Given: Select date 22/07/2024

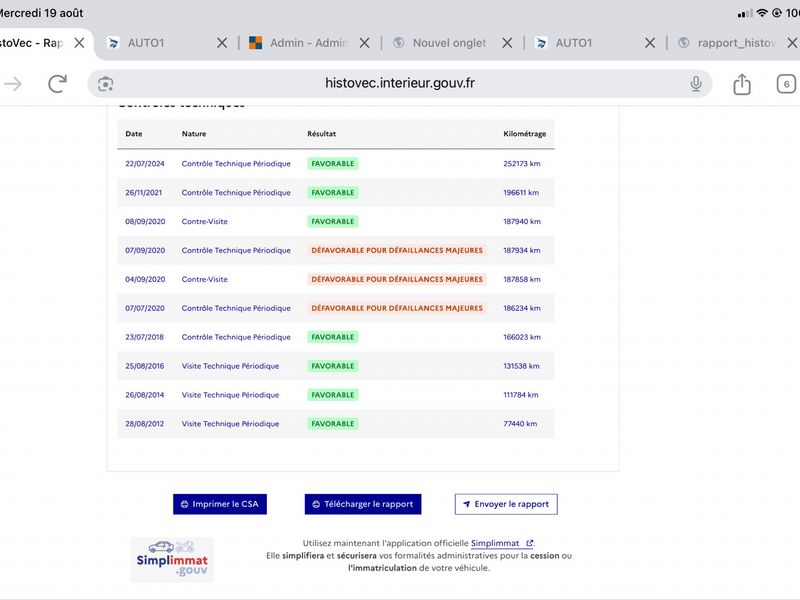Looking at the screenshot, I should (145, 164).
